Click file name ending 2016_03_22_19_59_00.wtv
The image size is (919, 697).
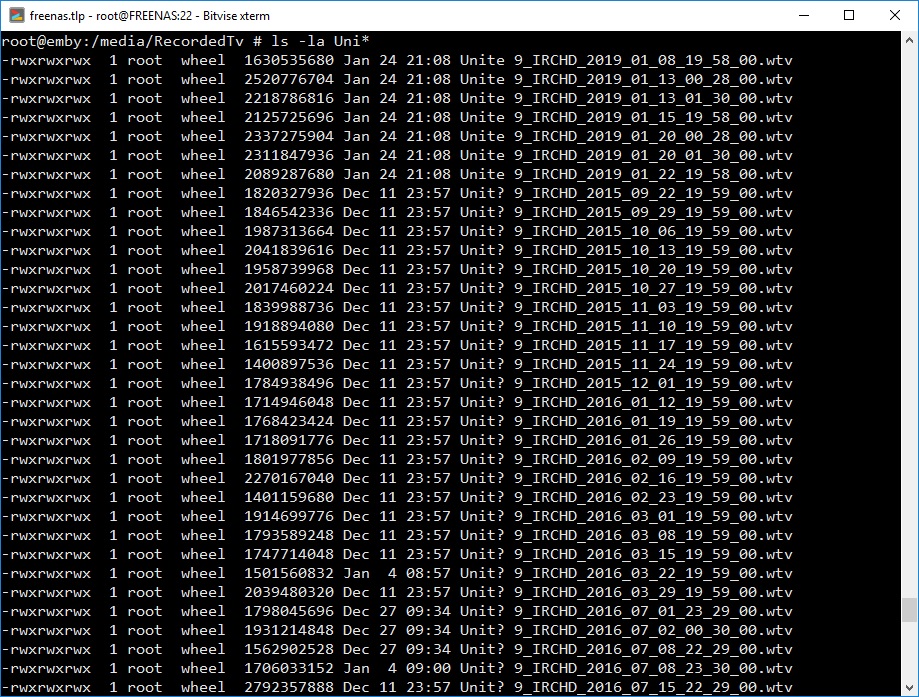(626, 573)
